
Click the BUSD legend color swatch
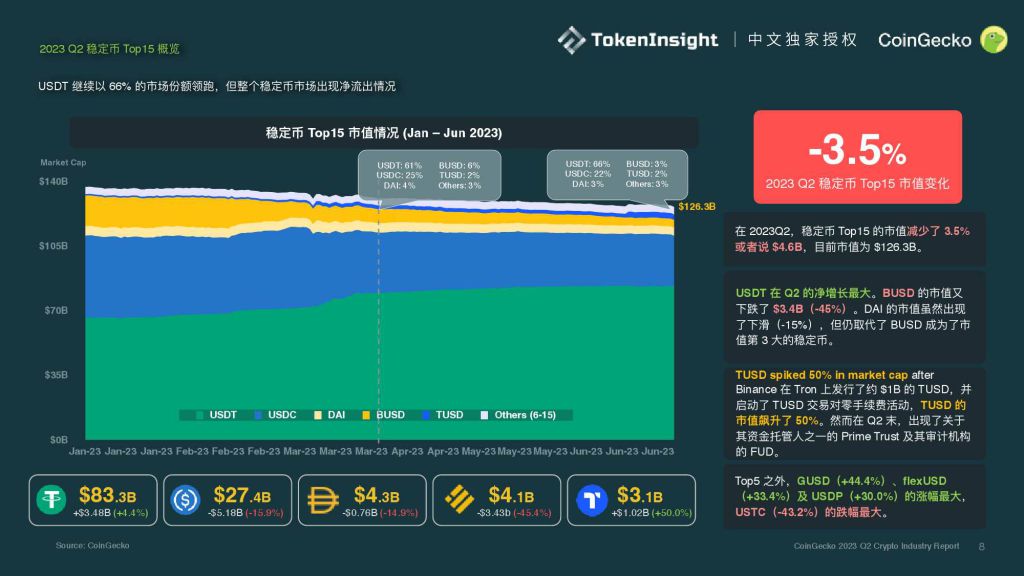click(x=366, y=415)
